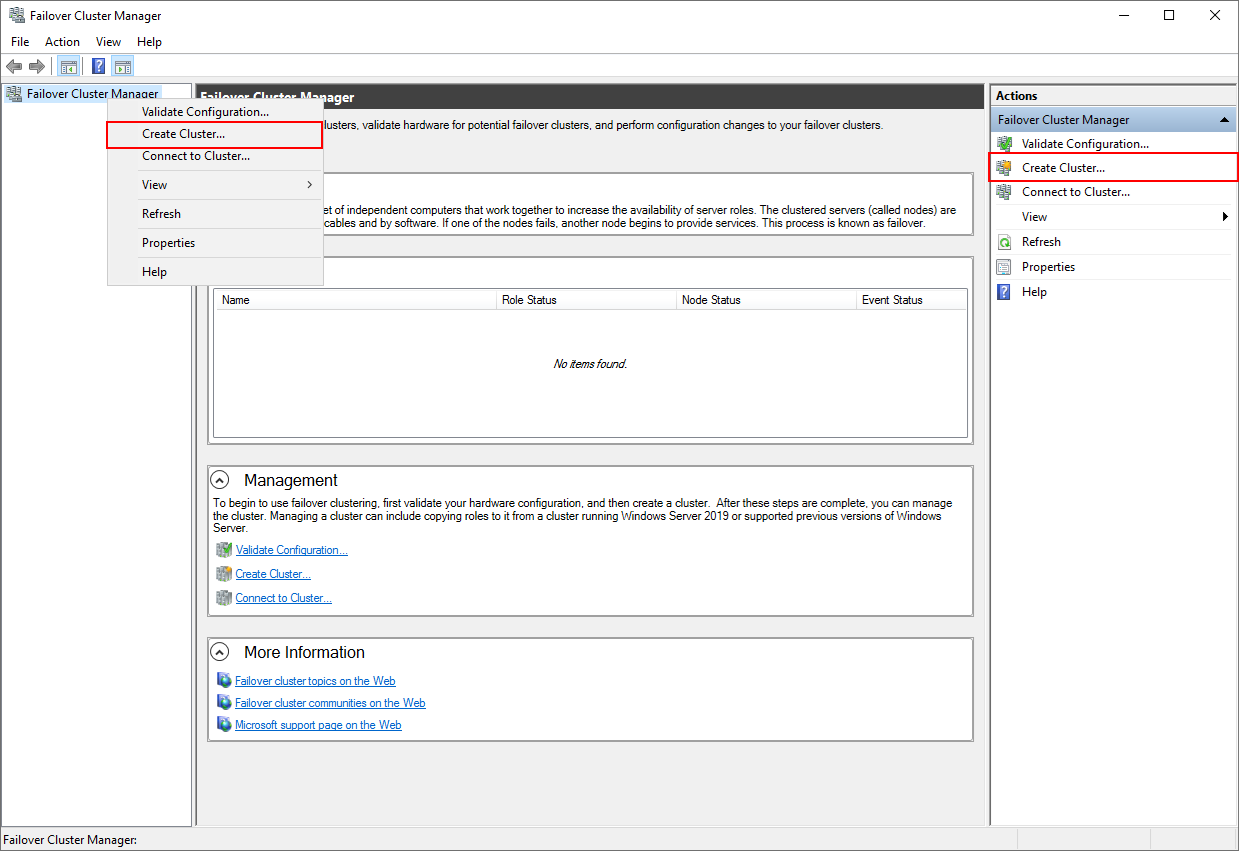Choose Help in the context menu
The image size is (1239, 851).
click(215, 272)
